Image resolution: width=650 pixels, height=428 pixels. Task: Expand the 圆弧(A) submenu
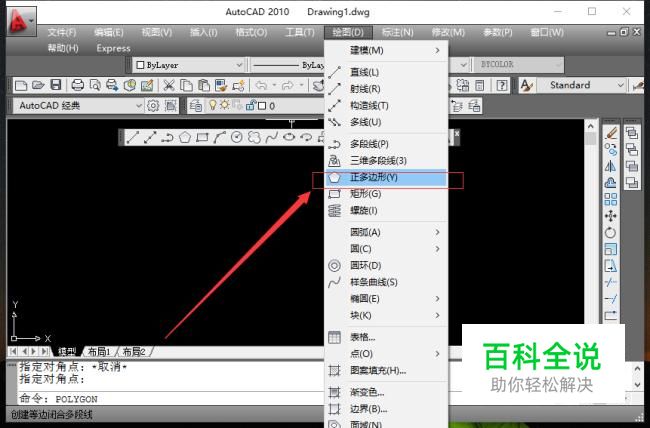click(x=386, y=232)
